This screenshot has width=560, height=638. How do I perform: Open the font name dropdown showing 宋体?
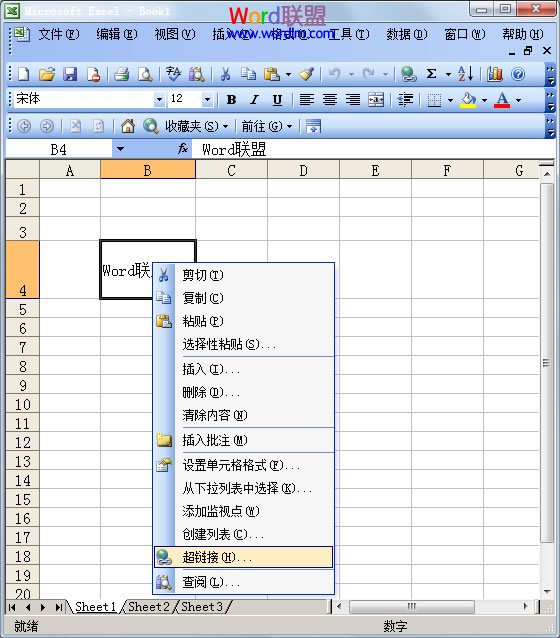point(159,99)
